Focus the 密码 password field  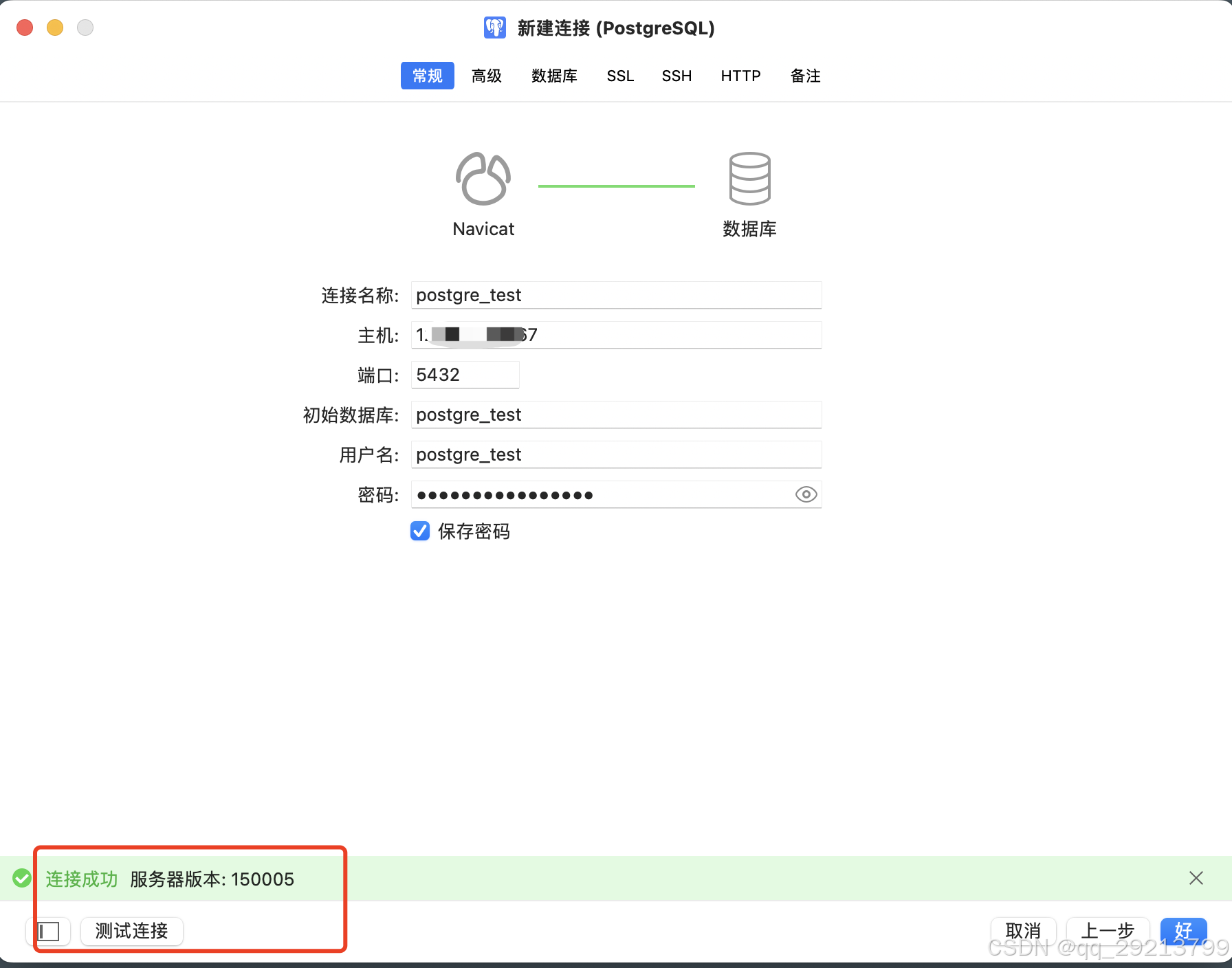click(616, 494)
